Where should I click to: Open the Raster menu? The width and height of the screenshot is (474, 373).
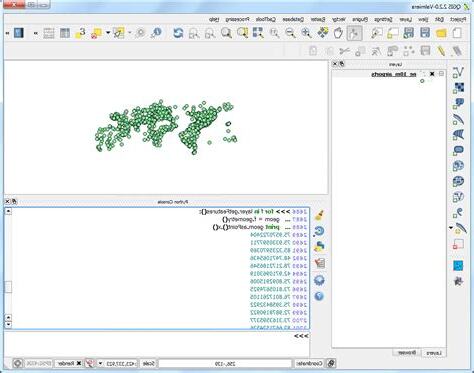(x=318, y=20)
